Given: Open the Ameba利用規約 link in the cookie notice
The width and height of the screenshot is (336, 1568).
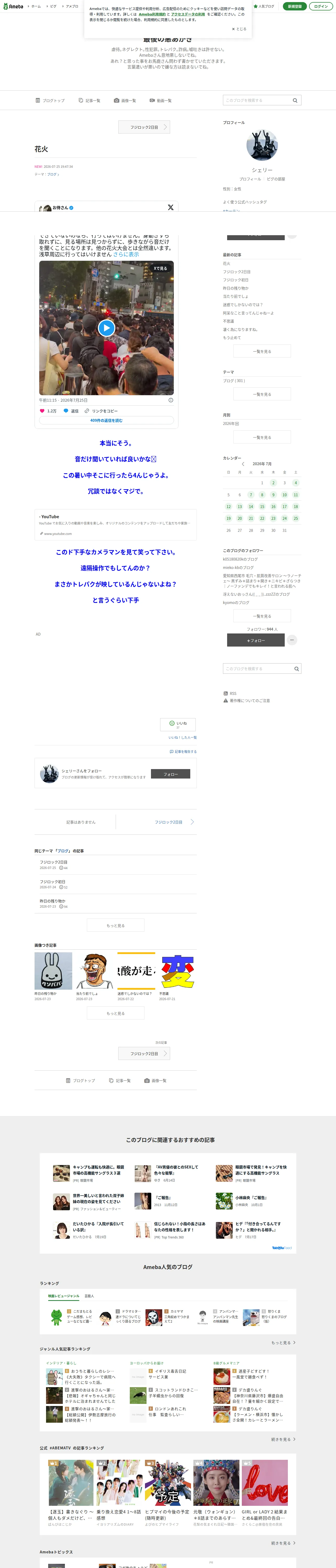Looking at the screenshot, I should coord(152,14).
